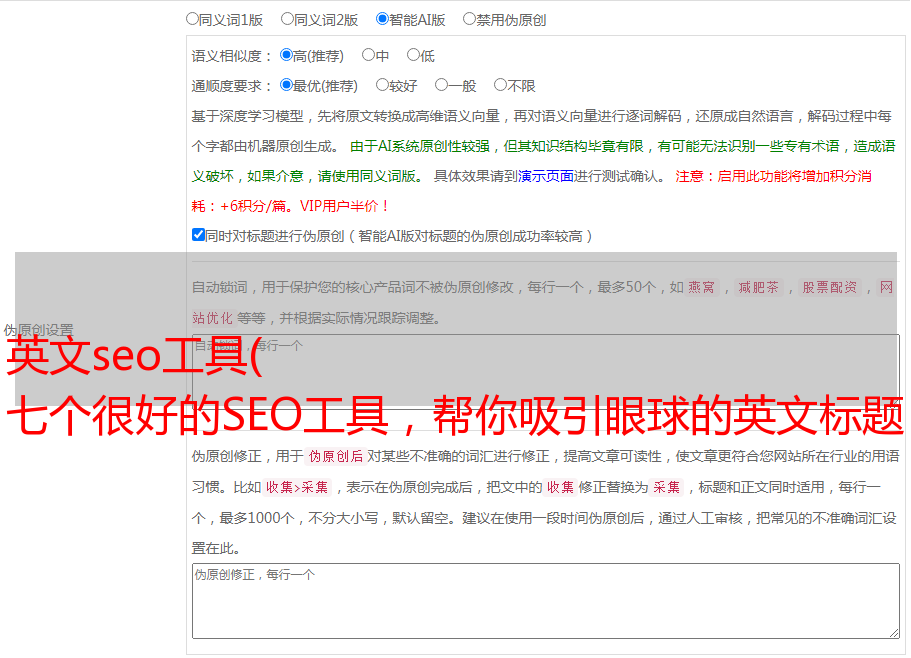Click the 语义相似度 label
This screenshot has width=911, height=658.
(232, 56)
